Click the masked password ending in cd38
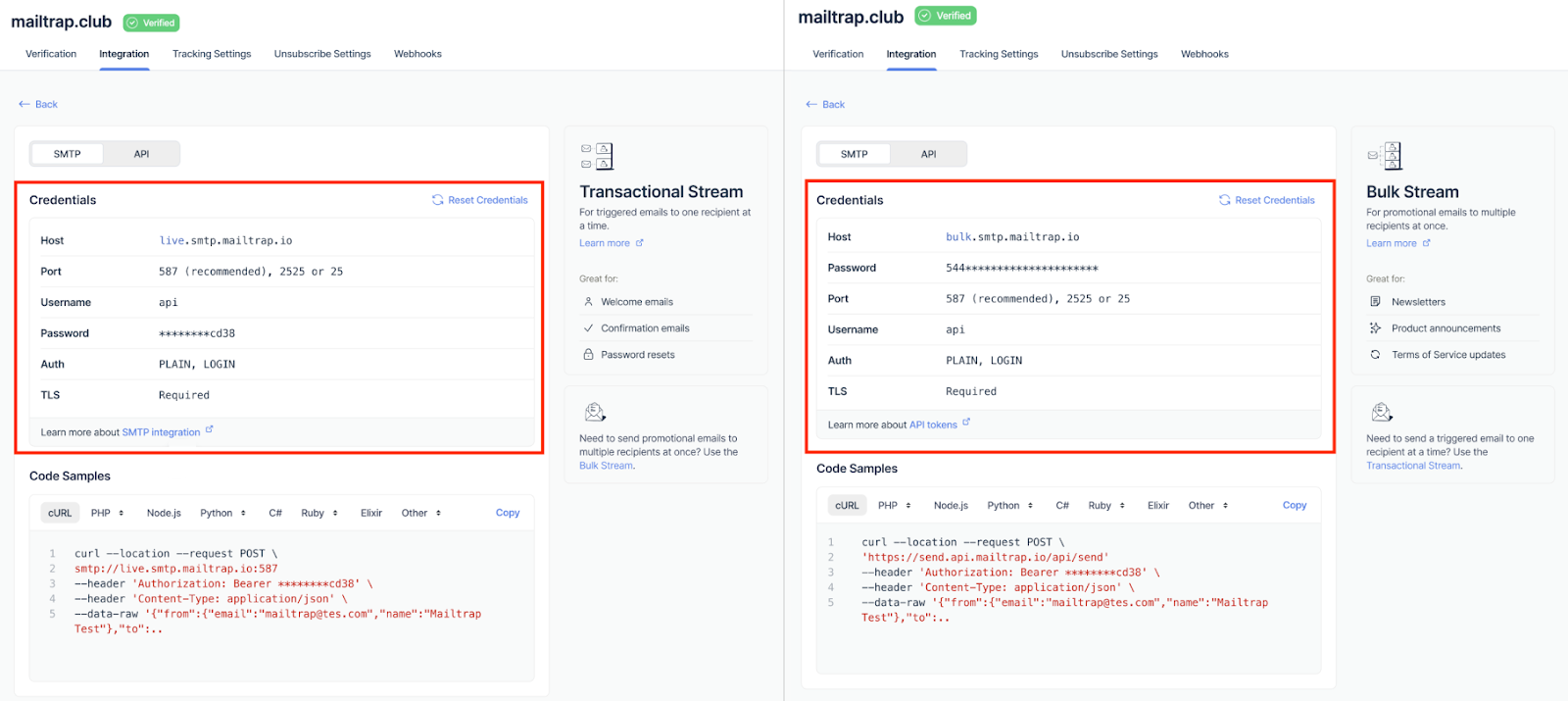 [197, 333]
